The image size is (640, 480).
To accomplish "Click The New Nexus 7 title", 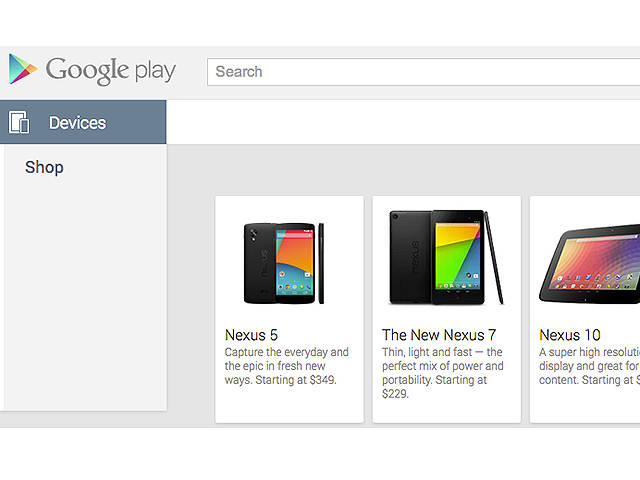I will [439, 335].
